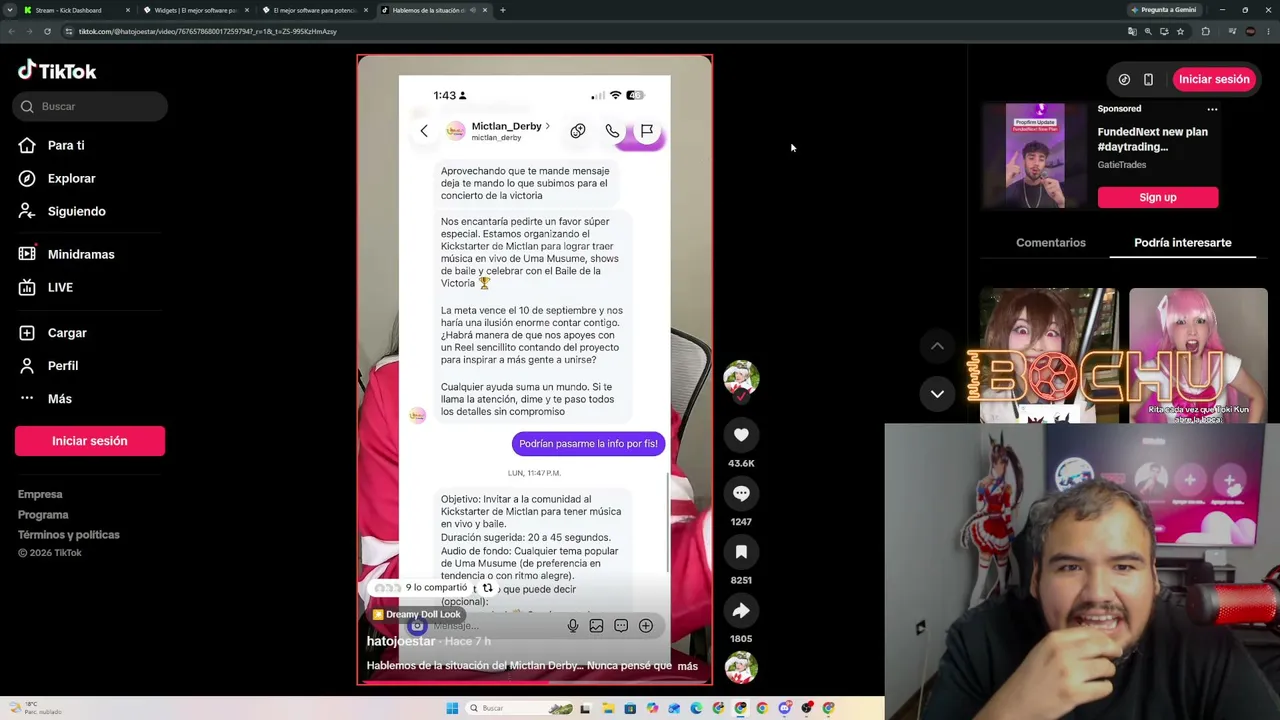Click the sidebar Iniciar sesión button

point(90,441)
